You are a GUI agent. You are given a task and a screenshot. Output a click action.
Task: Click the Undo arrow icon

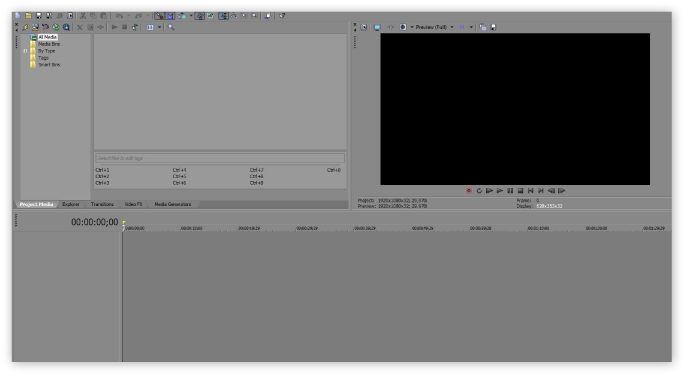point(120,16)
